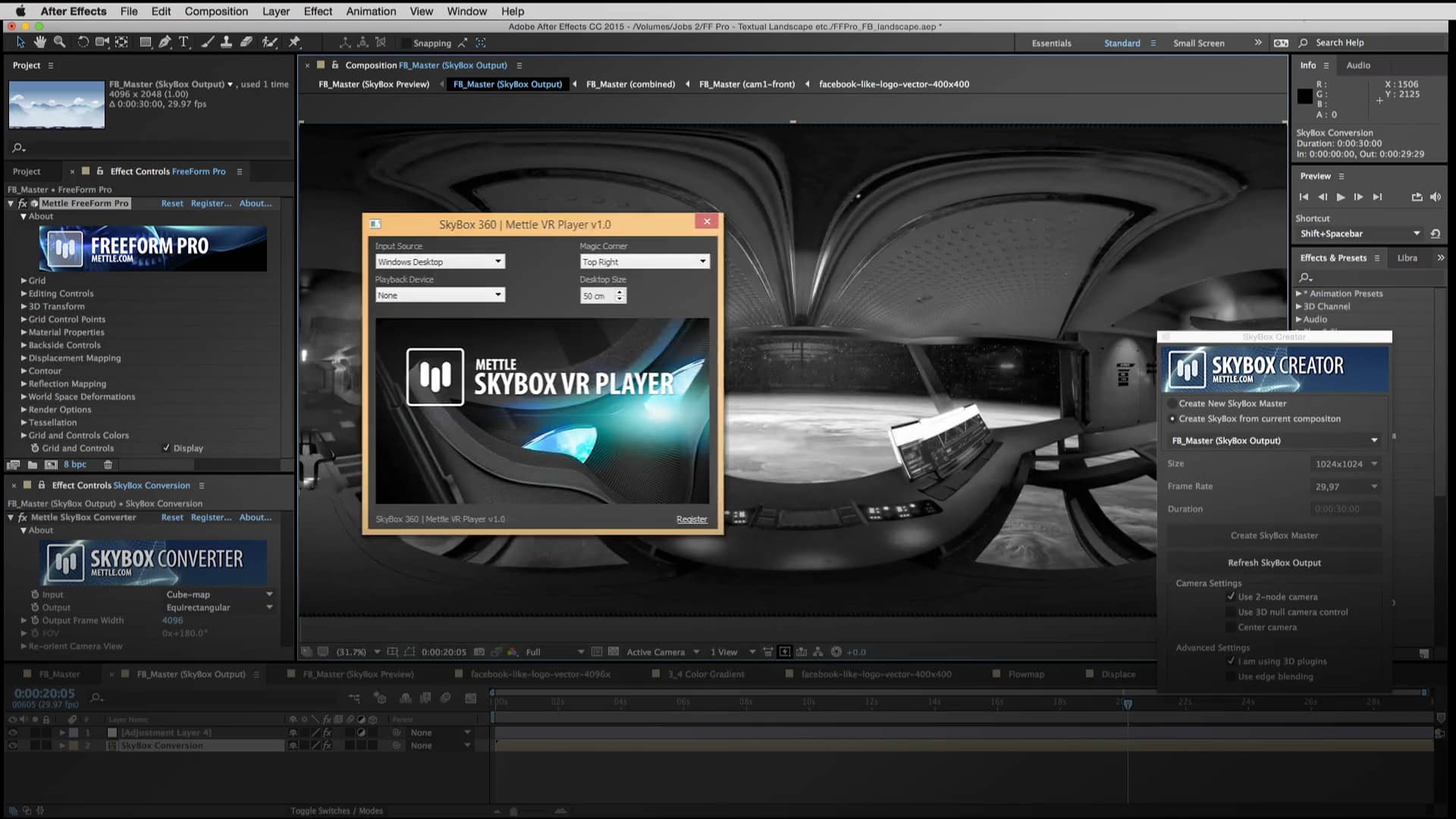Image resolution: width=1456 pixels, height=819 pixels.
Task: Toggle visibility of the SkyBox Conversion layer
Action: coord(12,745)
